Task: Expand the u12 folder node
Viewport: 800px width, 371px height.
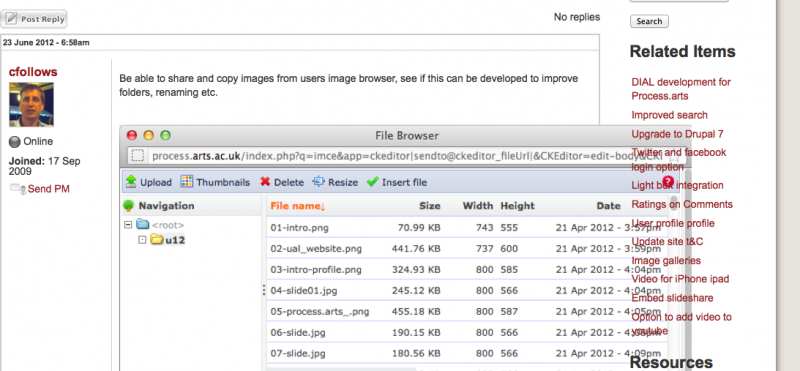Action: (142, 240)
